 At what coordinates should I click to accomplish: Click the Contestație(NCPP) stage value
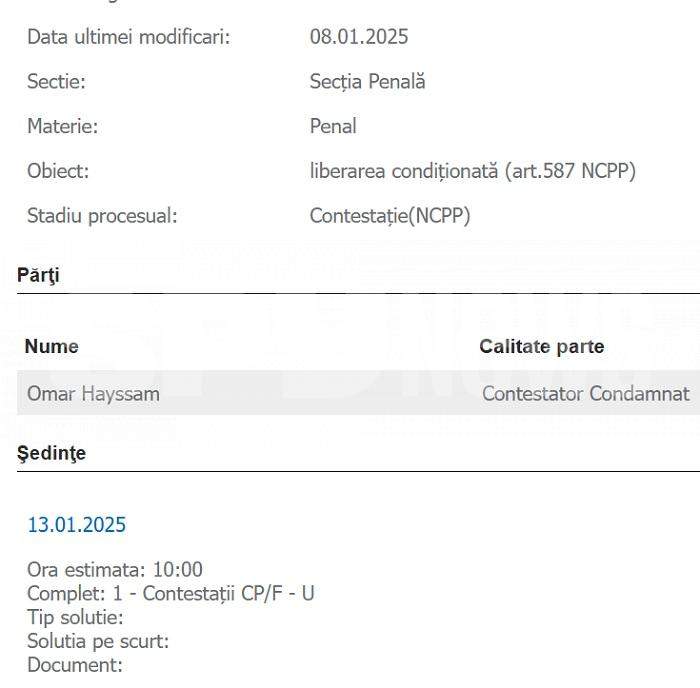coord(390,216)
